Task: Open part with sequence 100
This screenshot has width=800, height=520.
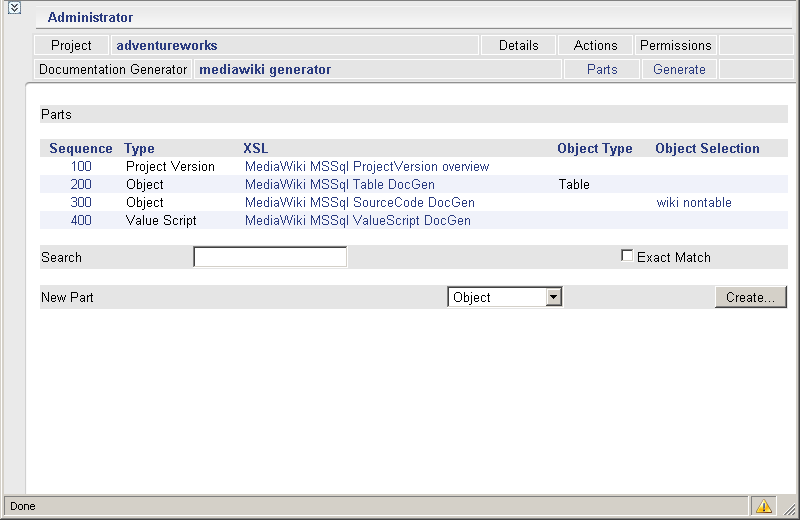Action: 81,166
